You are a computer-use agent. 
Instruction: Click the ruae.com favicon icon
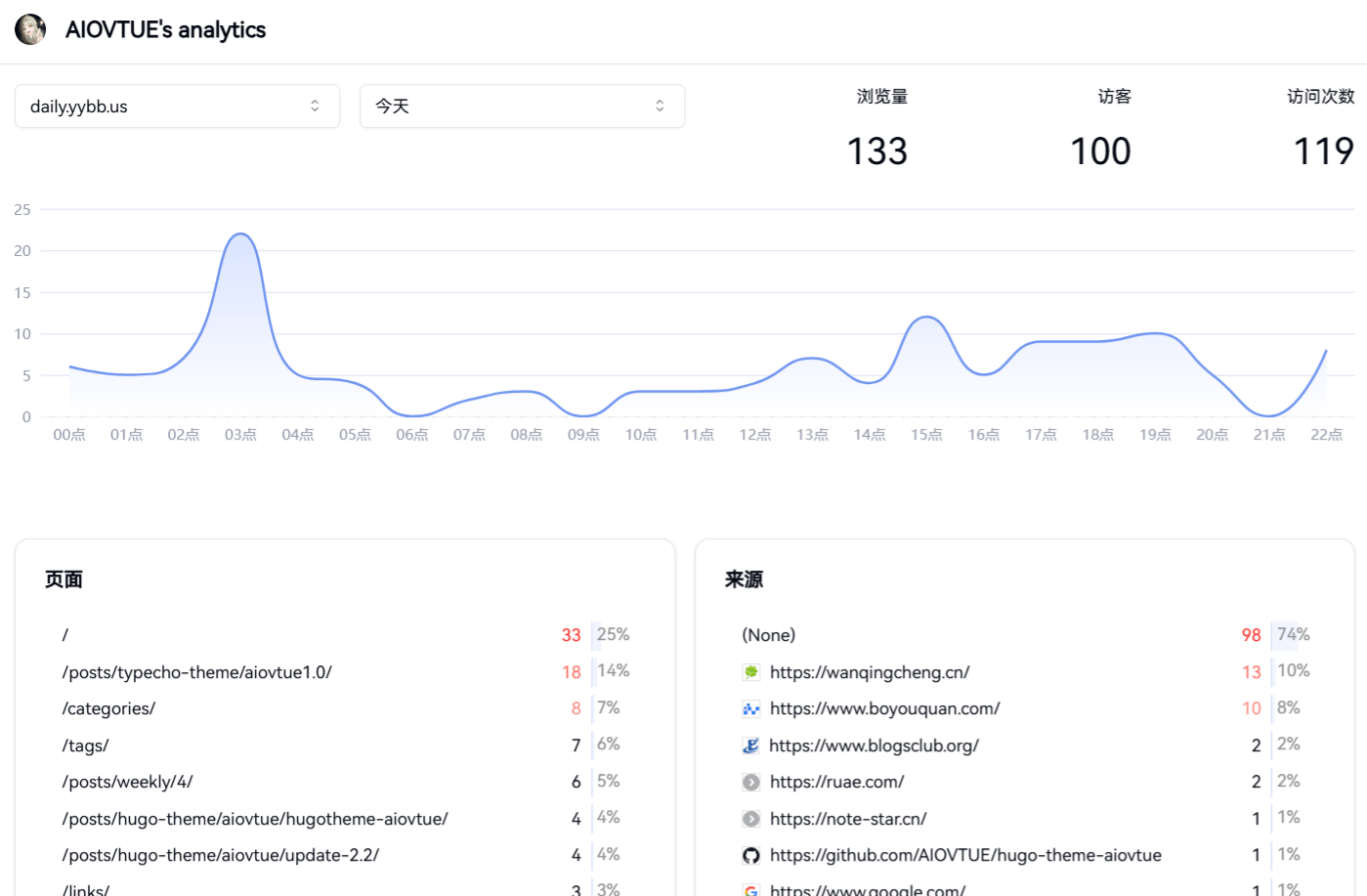coord(750,782)
